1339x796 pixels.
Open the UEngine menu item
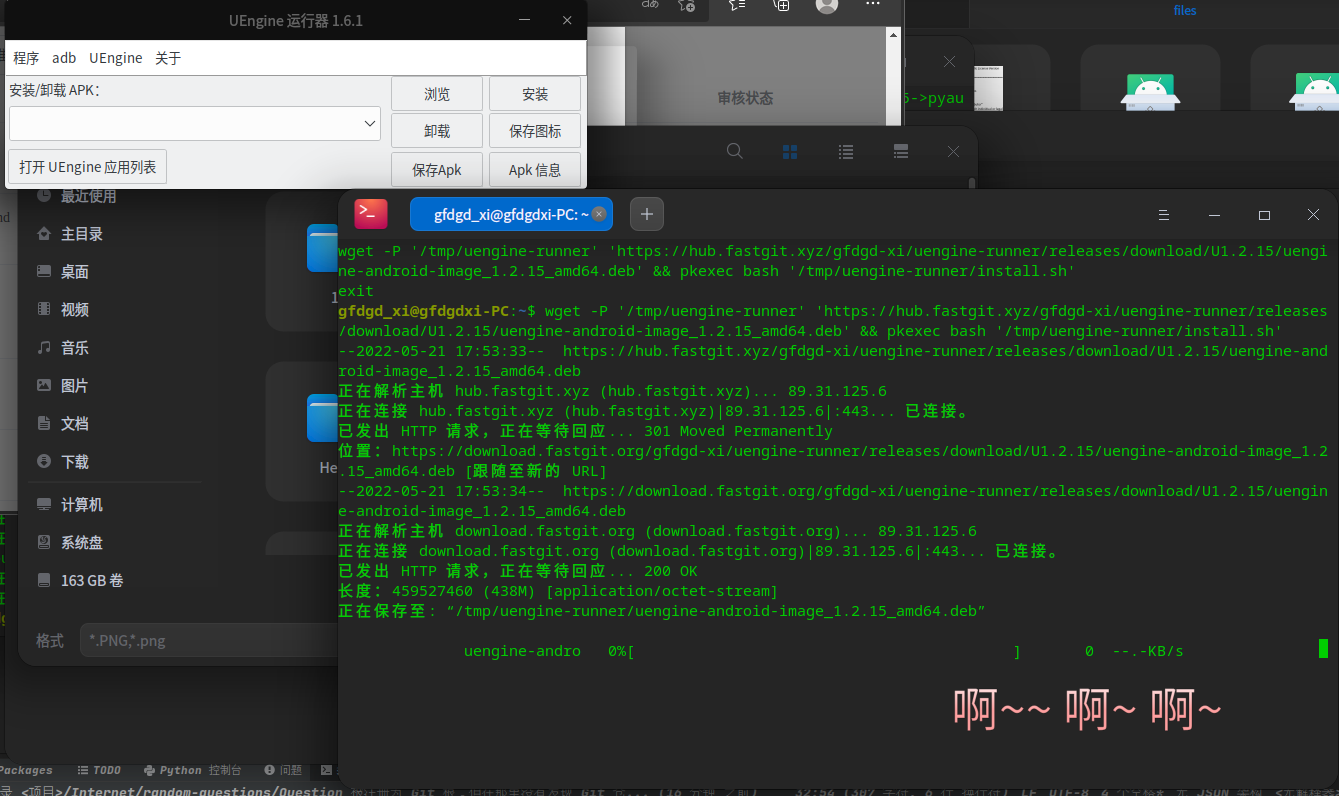[x=115, y=58]
